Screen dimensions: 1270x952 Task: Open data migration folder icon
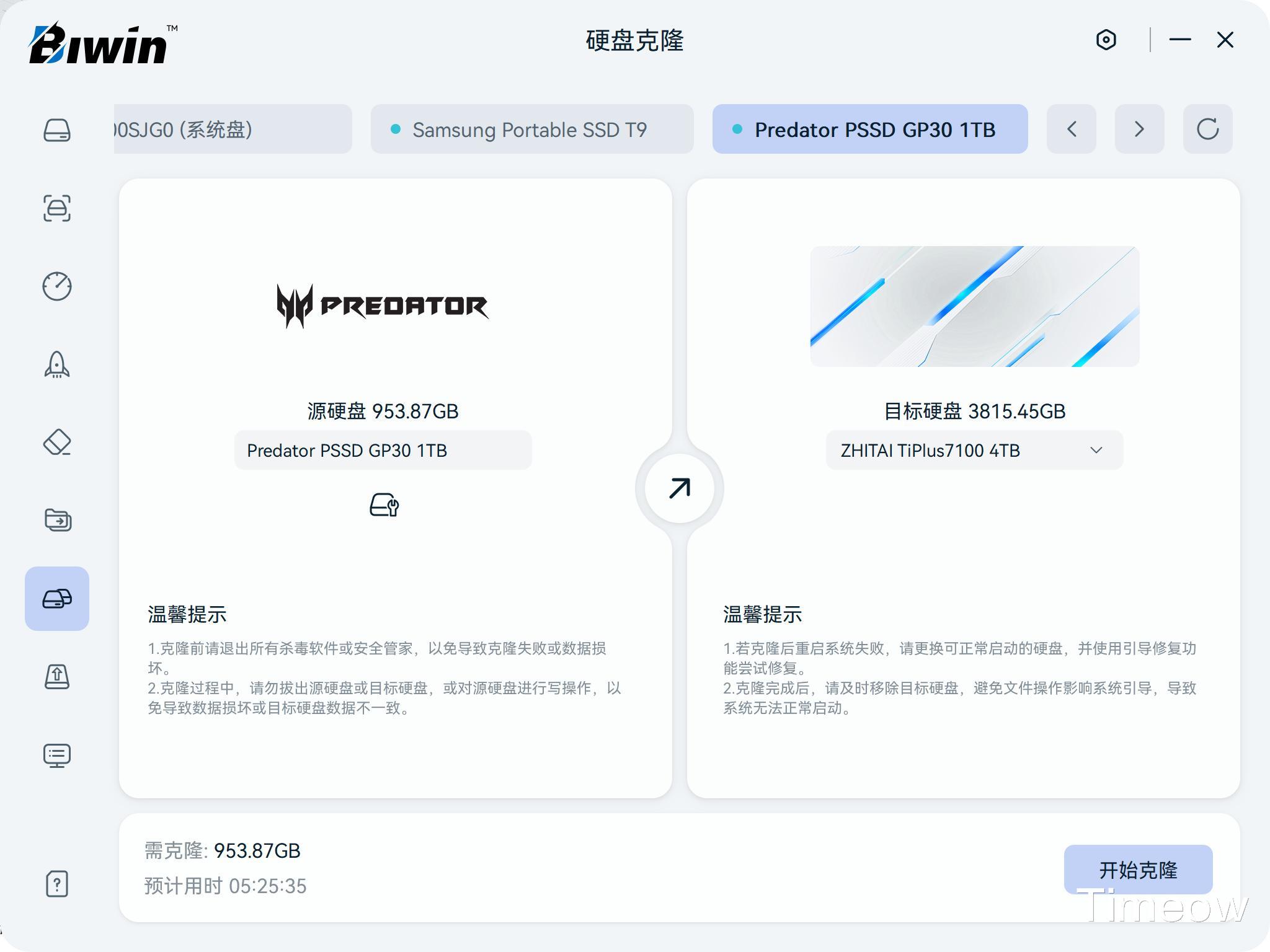coord(57,520)
